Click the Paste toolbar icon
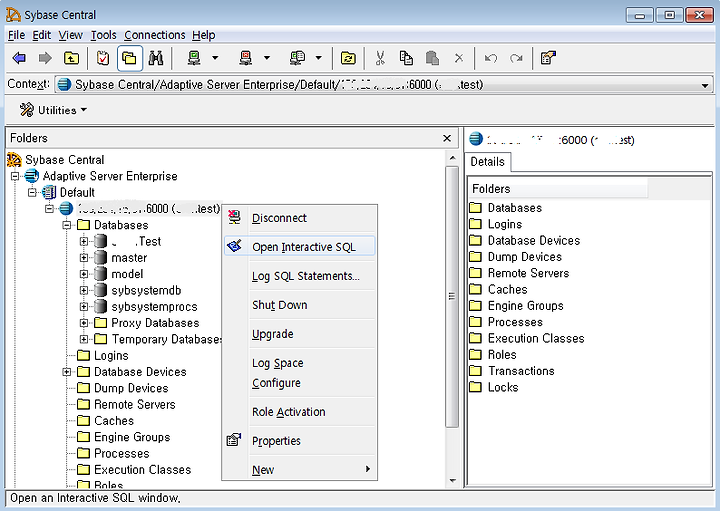 pos(432,58)
